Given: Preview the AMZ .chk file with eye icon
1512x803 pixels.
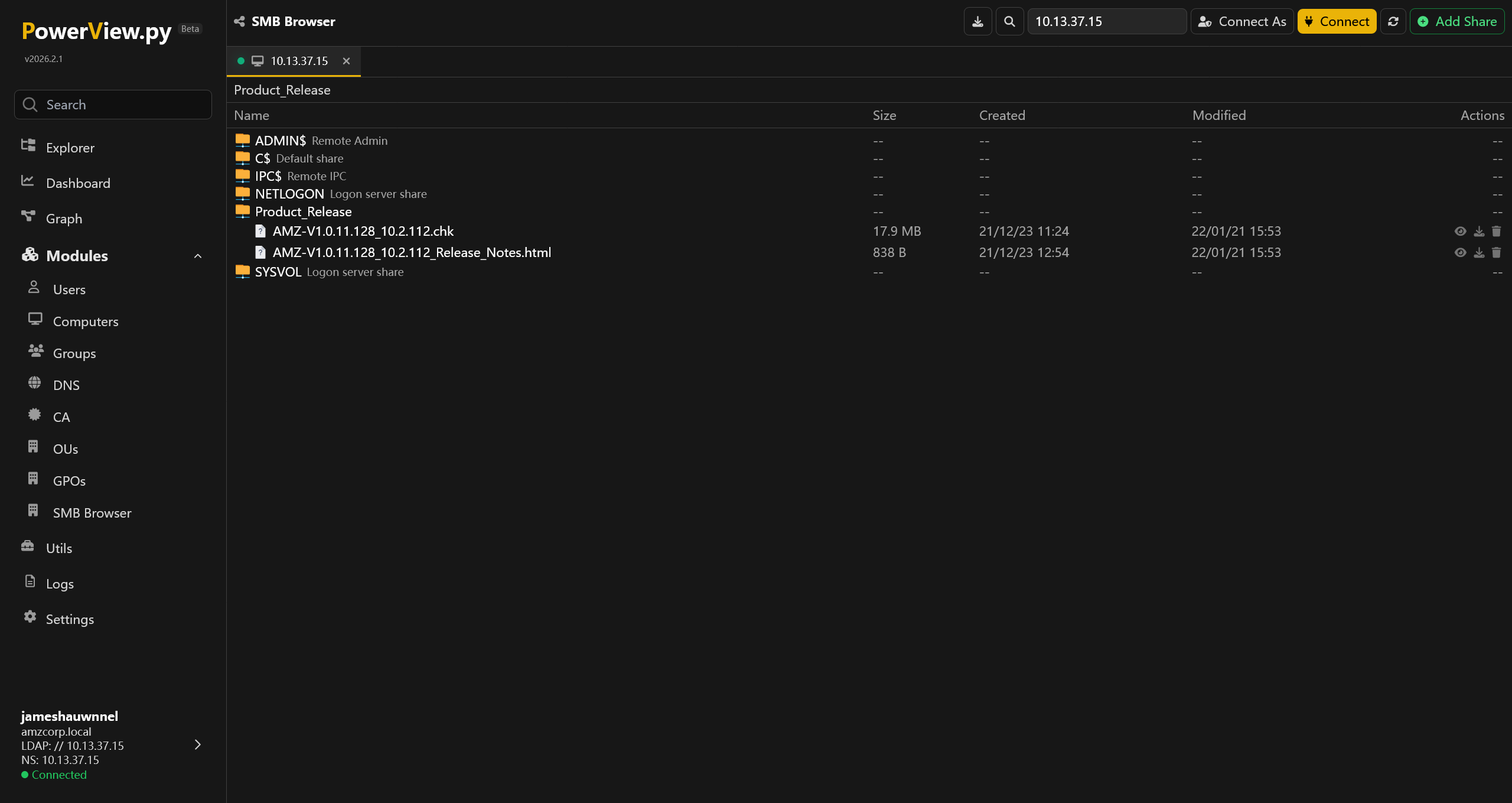Looking at the screenshot, I should pyautogui.click(x=1460, y=232).
